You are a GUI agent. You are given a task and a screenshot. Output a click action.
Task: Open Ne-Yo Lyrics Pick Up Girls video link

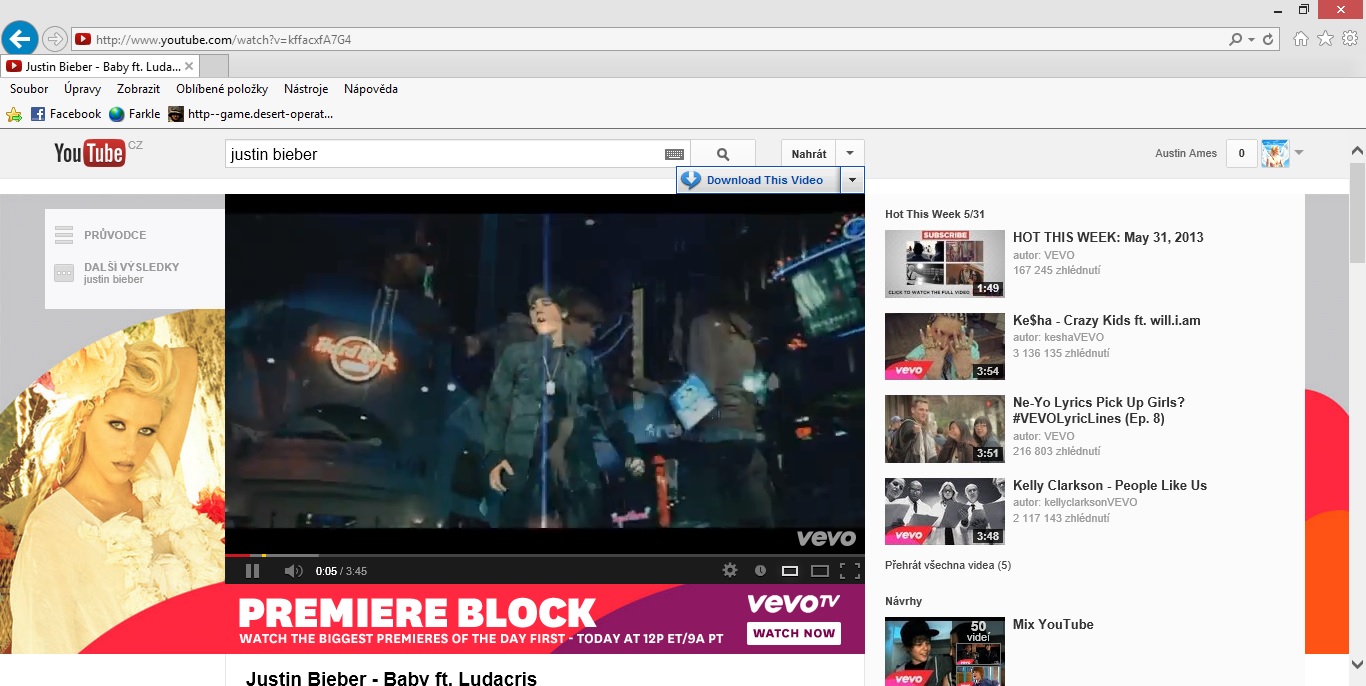click(x=1099, y=410)
